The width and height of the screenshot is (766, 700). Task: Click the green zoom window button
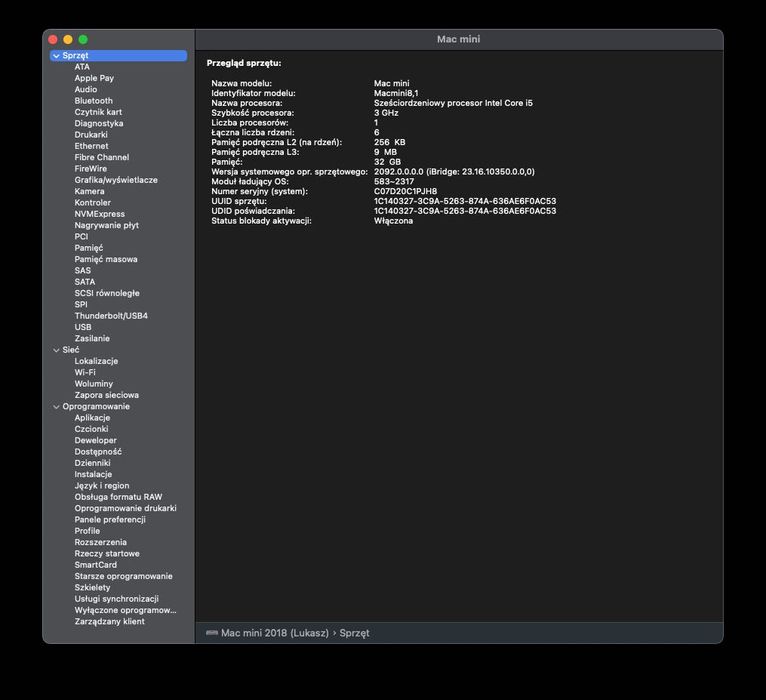(84, 40)
